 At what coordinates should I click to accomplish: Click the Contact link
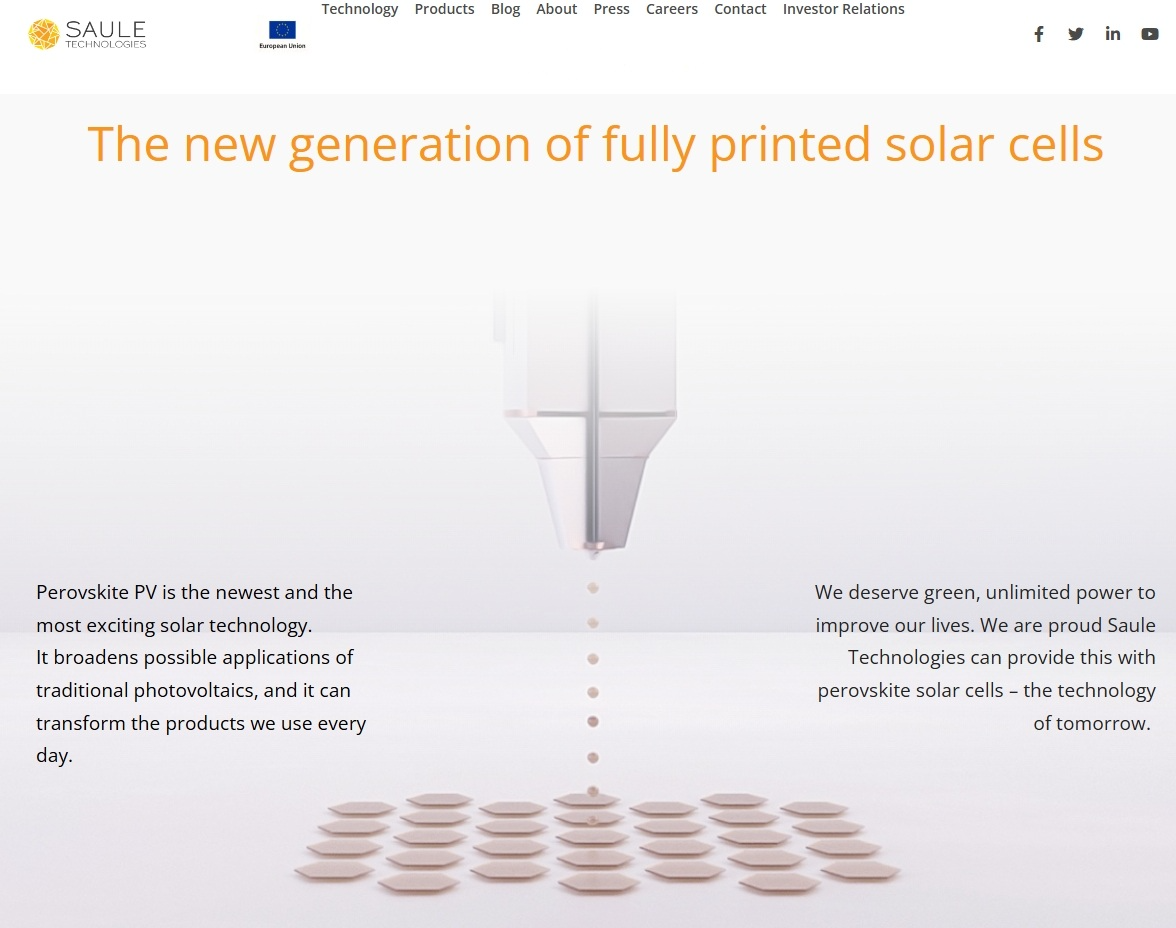[740, 10]
